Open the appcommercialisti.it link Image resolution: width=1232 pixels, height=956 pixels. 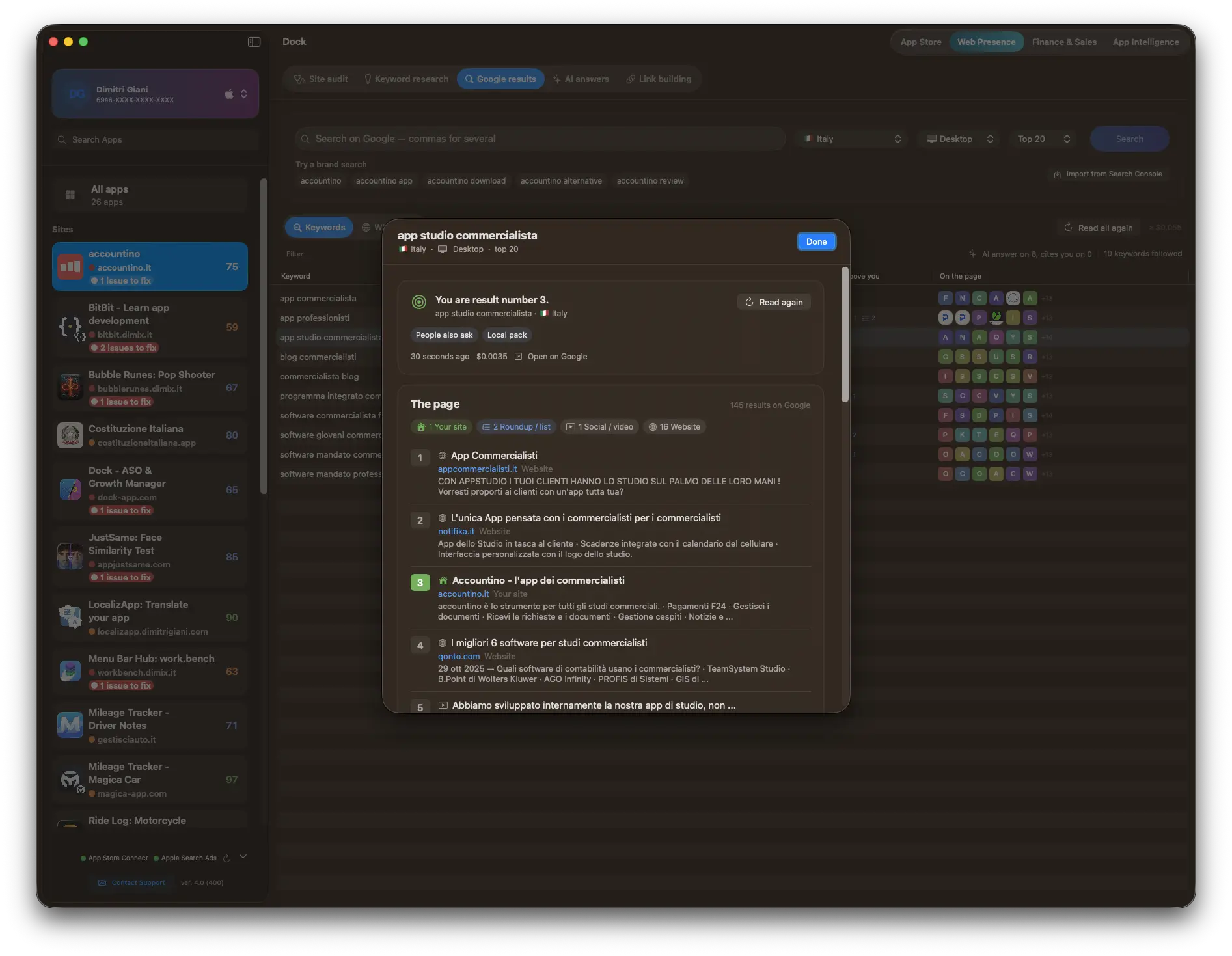tap(477, 469)
